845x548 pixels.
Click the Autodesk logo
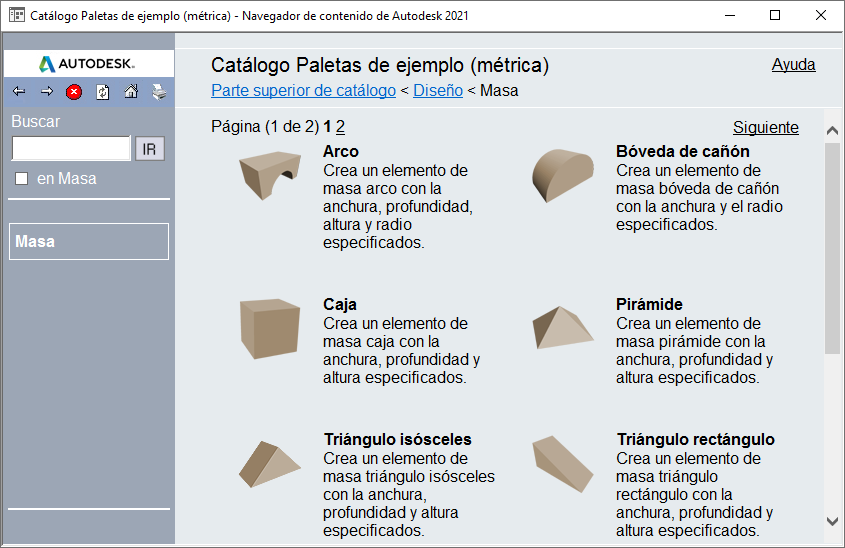(x=87, y=64)
